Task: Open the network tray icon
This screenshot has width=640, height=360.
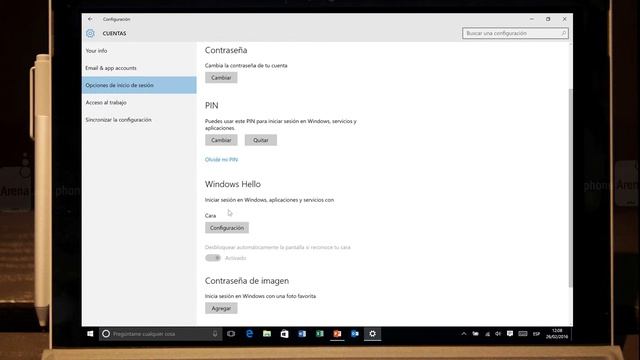Action: coord(487,334)
